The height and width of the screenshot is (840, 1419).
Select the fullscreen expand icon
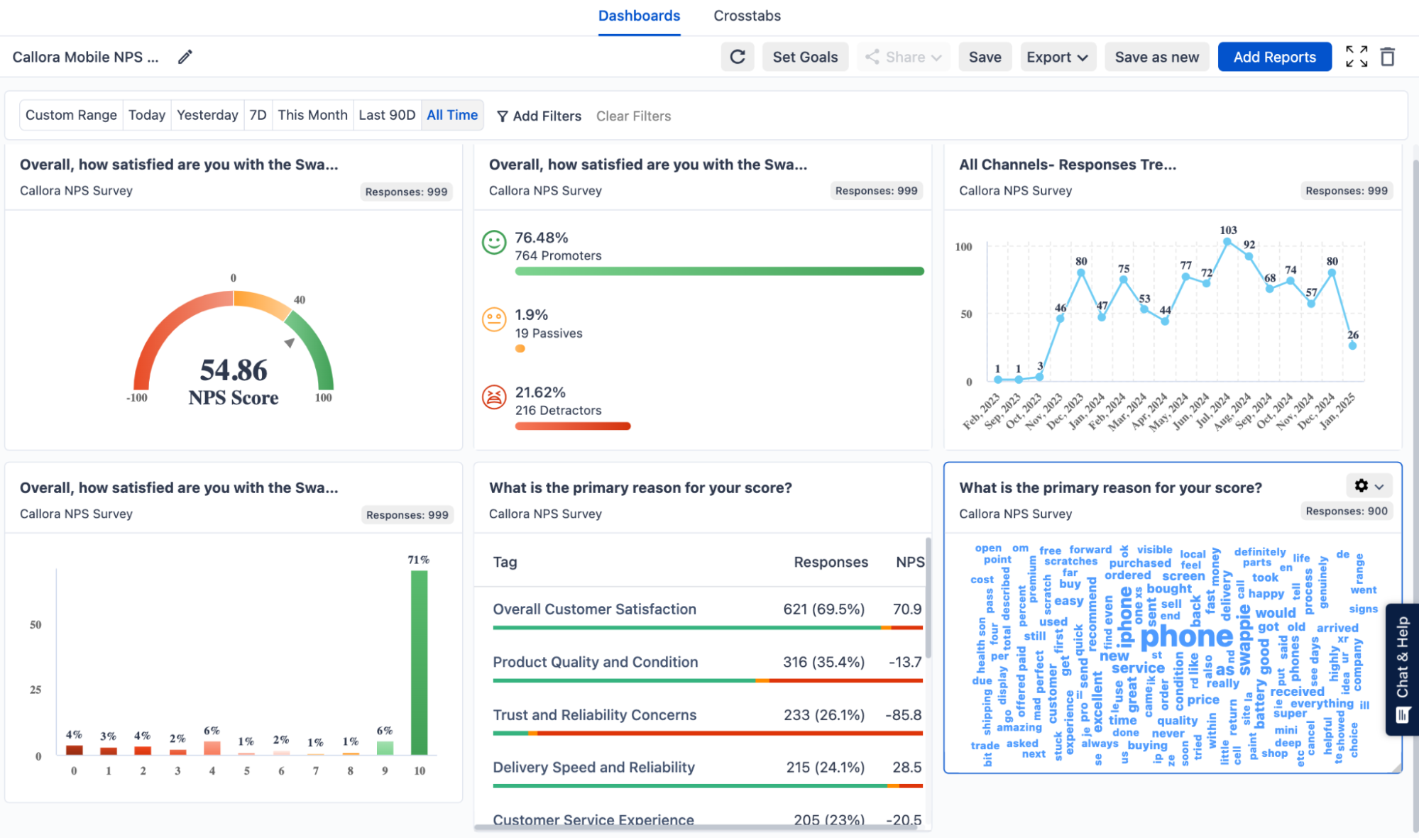[x=1357, y=57]
